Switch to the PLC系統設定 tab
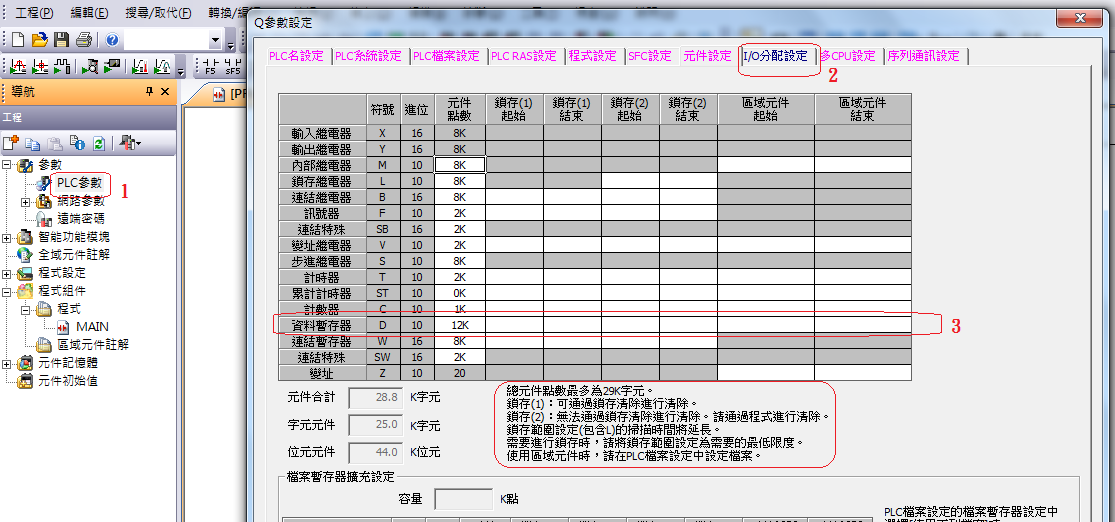This screenshot has height=522, width=1115. pyautogui.click(x=368, y=56)
